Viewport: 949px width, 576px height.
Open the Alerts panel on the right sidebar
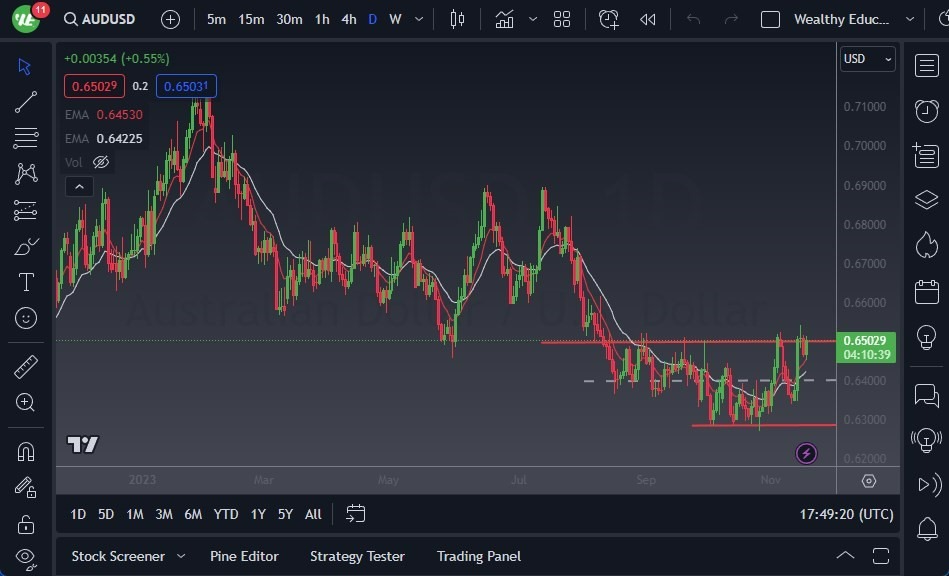tap(925, 111)
